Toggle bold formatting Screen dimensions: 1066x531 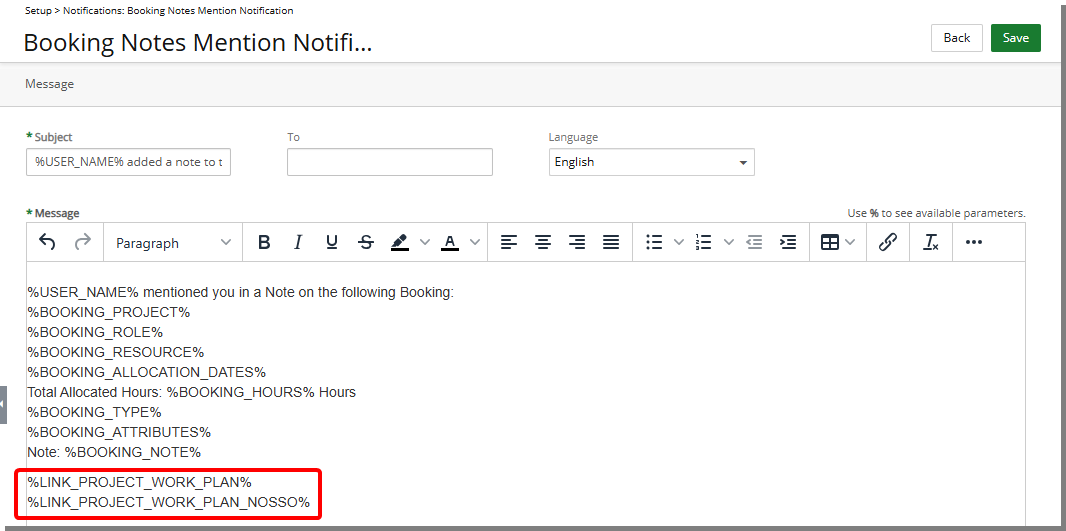(x=264, y=242)
